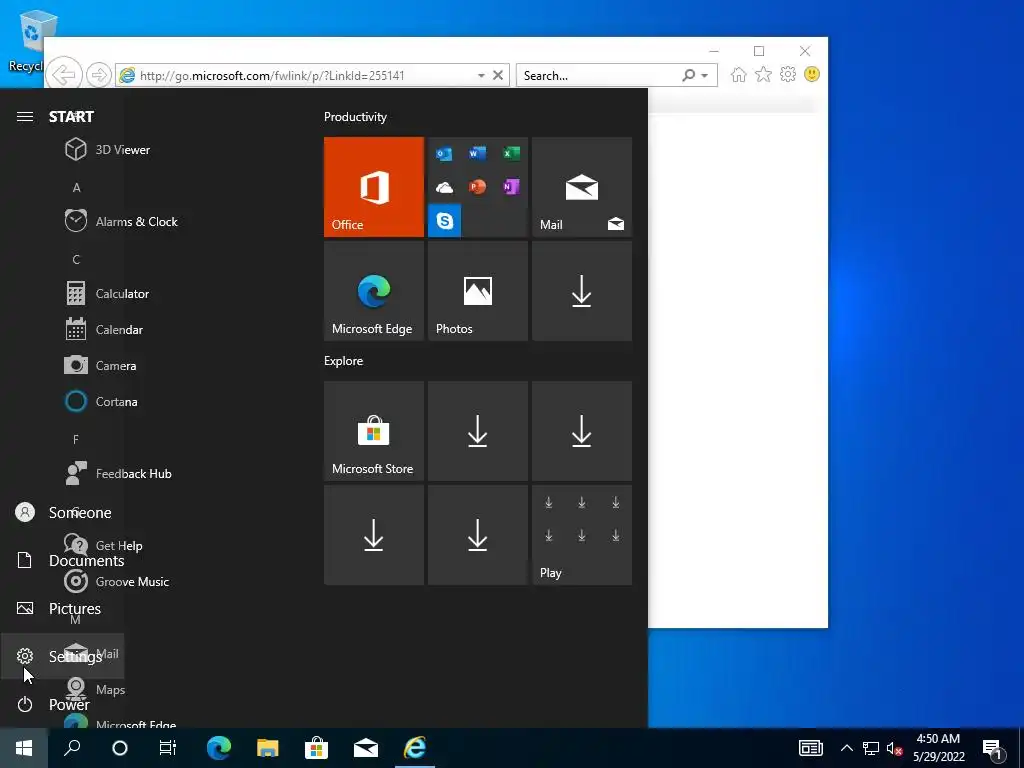
Task: Open File Explorer from the taskbar
Action: click(268, 748)
